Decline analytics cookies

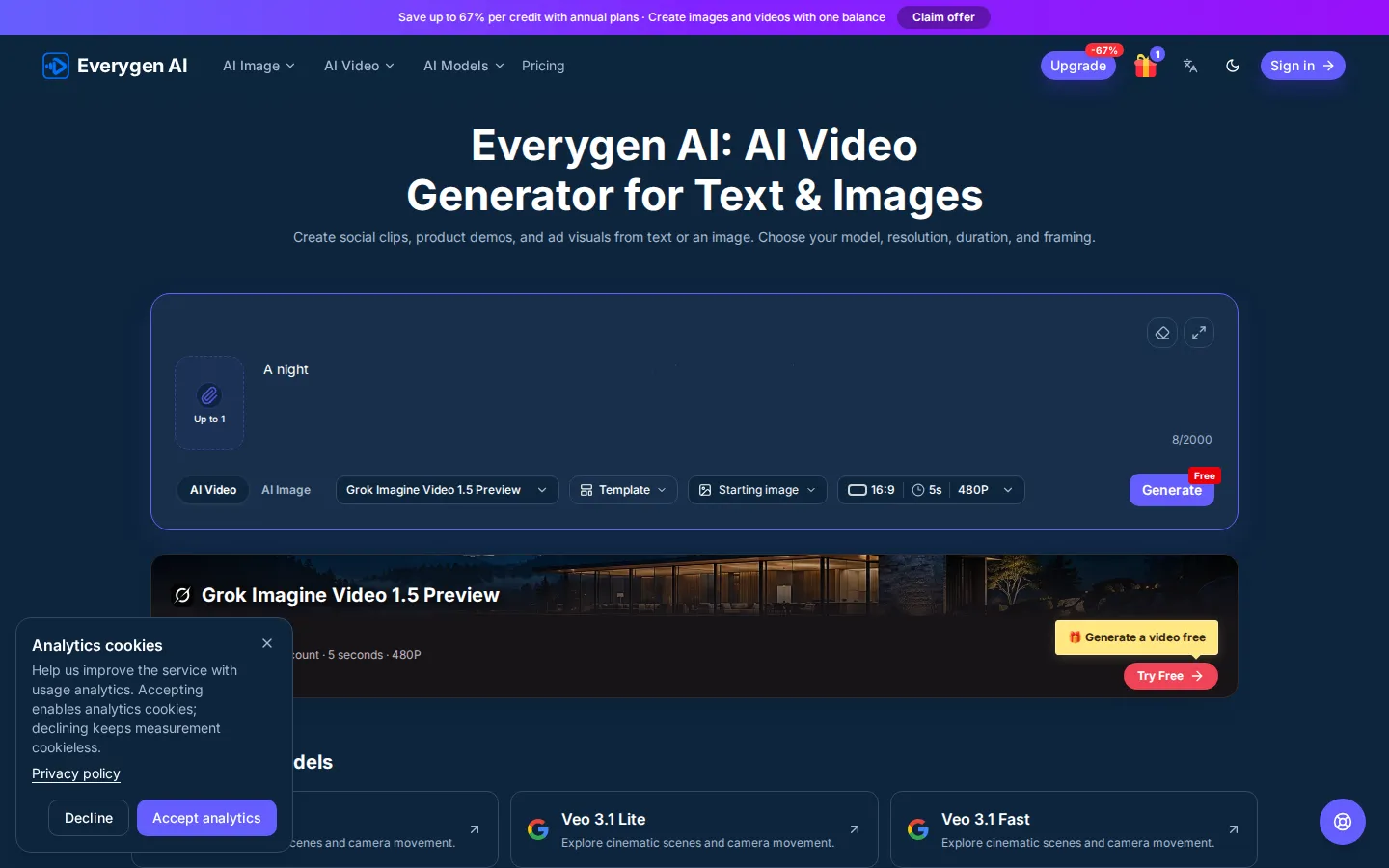89,818
